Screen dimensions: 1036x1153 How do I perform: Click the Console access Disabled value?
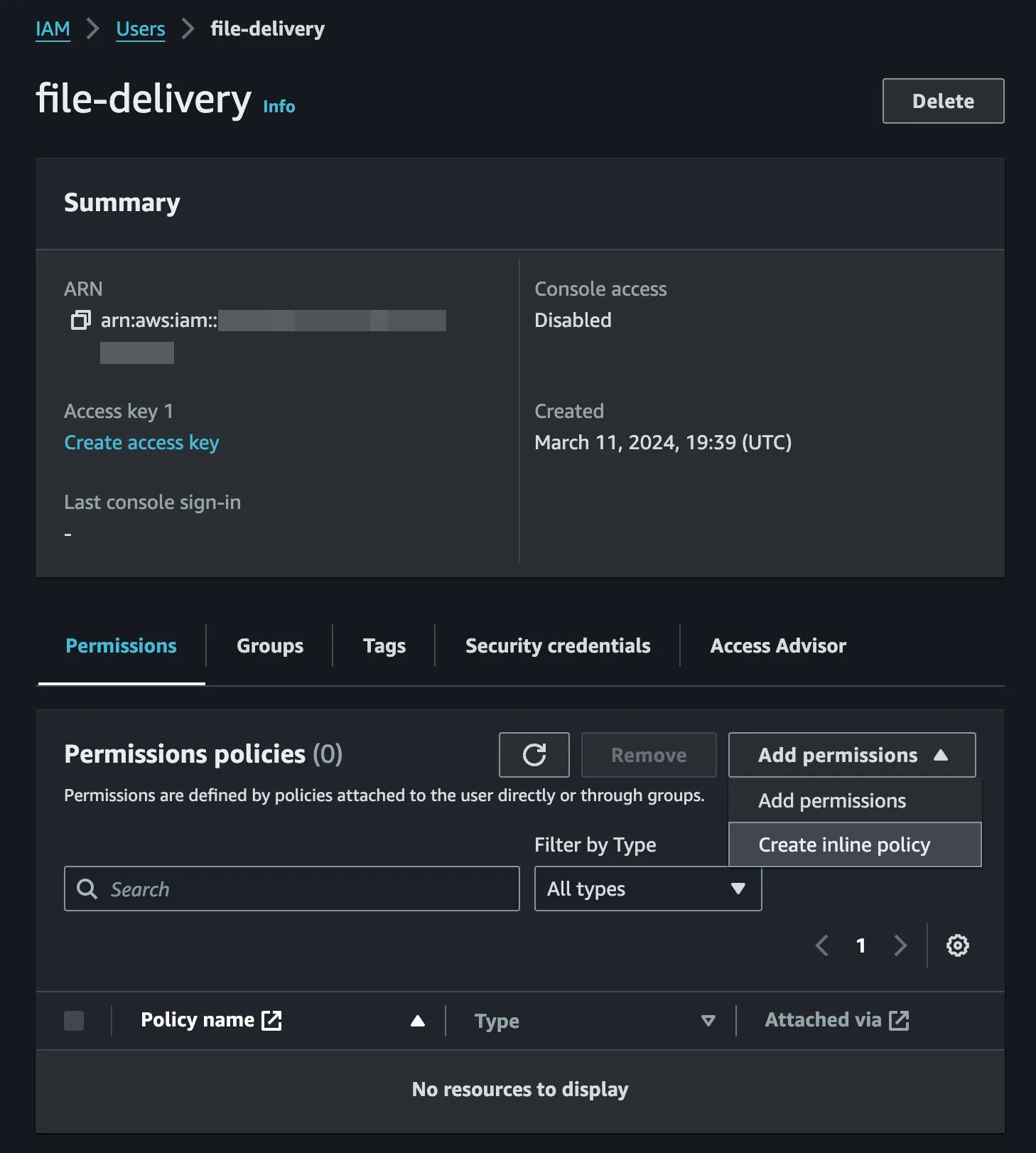click(573, 320)
